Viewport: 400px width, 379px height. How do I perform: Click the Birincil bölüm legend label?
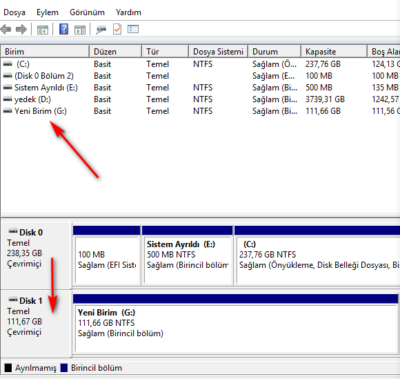click(x=96, y=368)
